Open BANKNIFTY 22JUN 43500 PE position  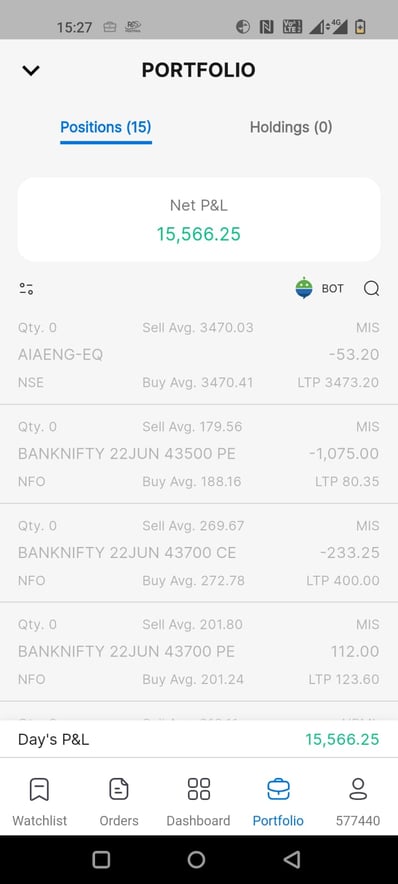click(199, 454)
